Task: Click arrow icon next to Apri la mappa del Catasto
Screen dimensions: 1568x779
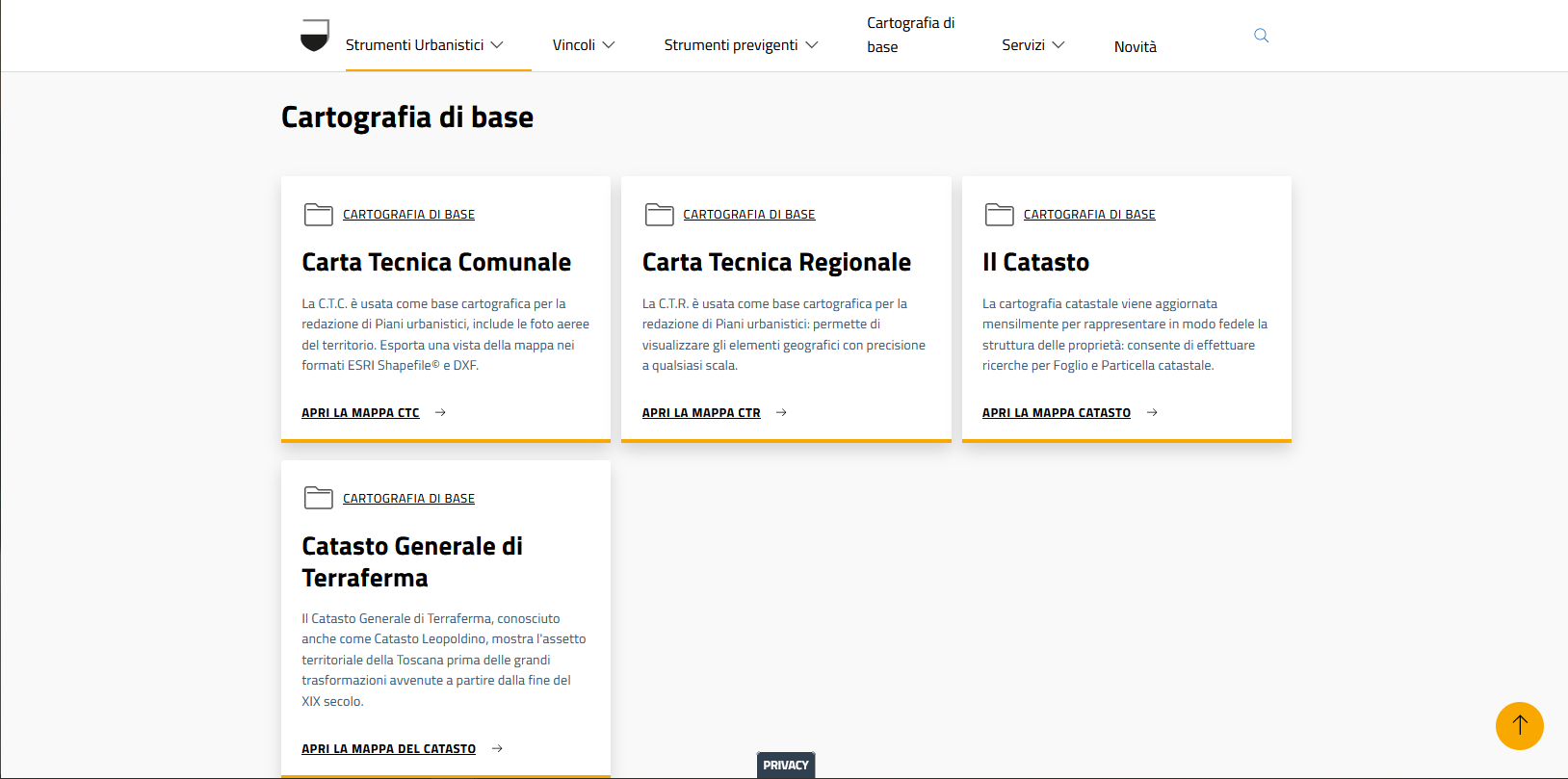Action: tap(497, 748)
